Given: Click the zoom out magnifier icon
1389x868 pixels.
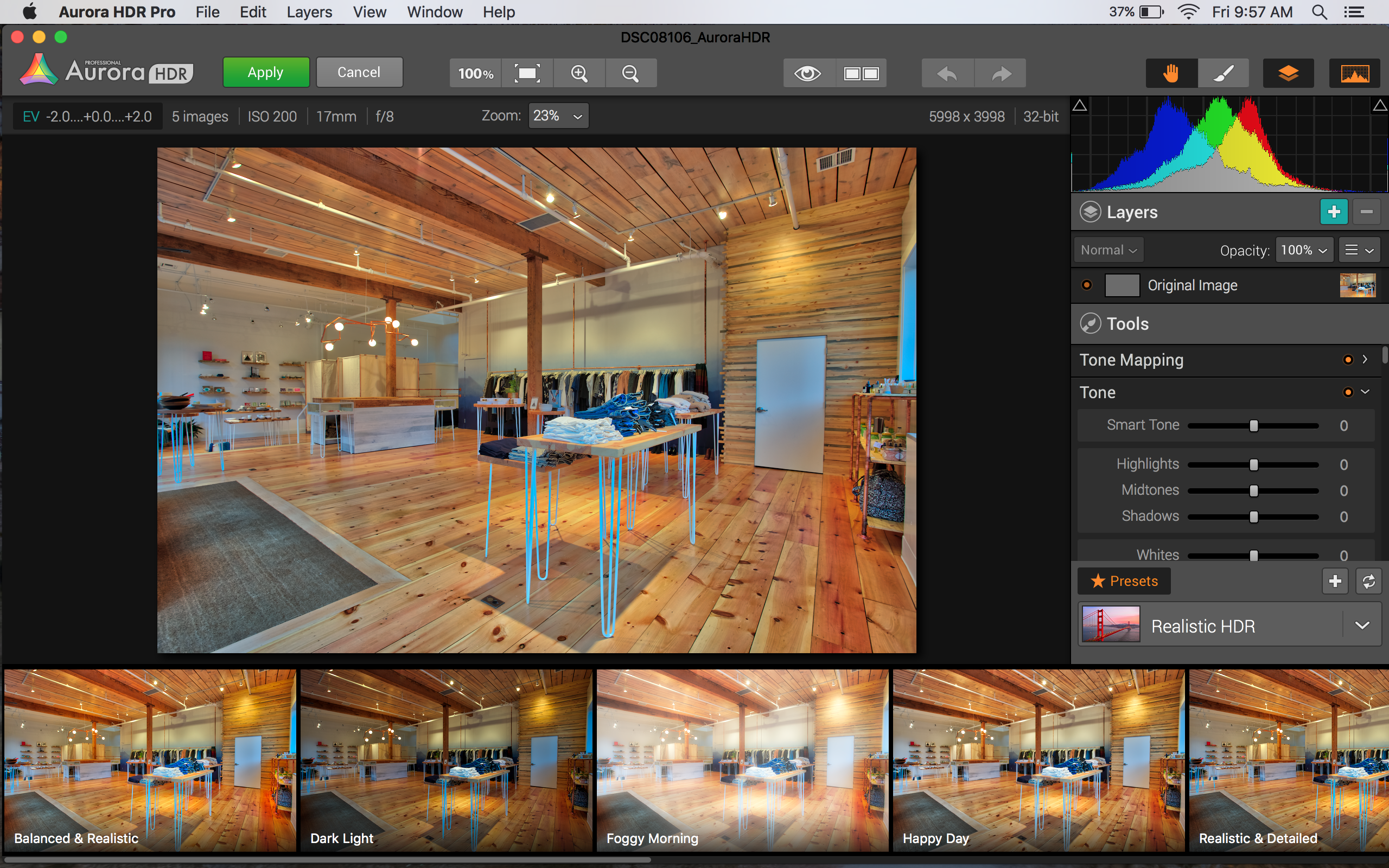Looking at the screenshot, I should [630, 73].
